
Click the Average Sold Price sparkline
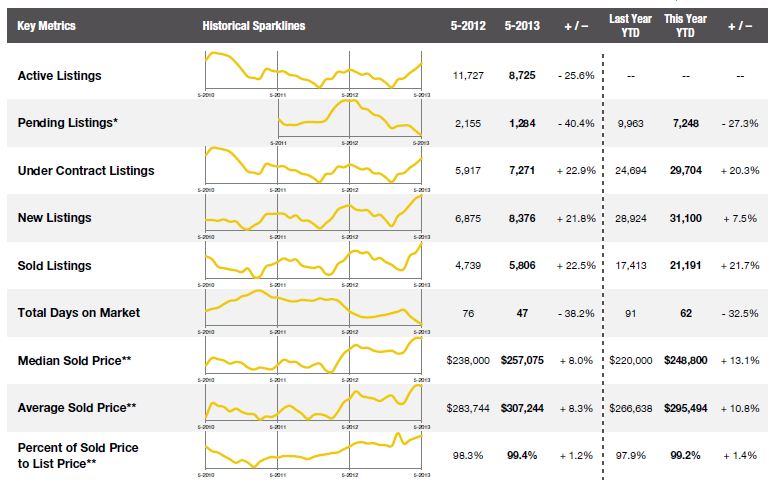[313, 403]
